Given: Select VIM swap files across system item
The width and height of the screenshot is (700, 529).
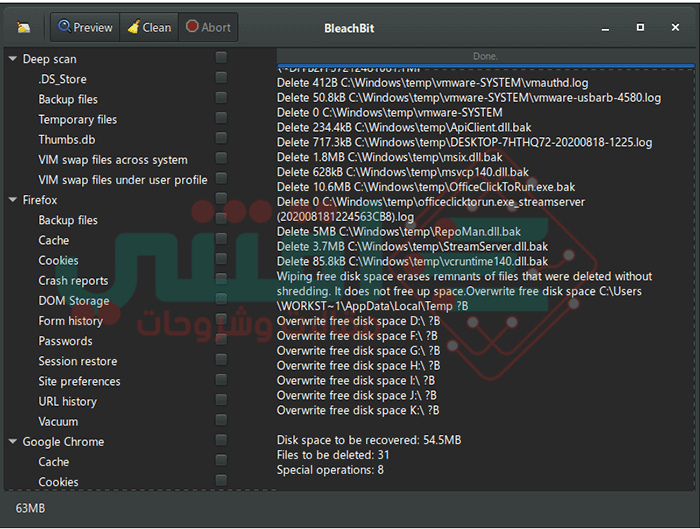Looking at the screenshot, I should [x=113, y=160].
